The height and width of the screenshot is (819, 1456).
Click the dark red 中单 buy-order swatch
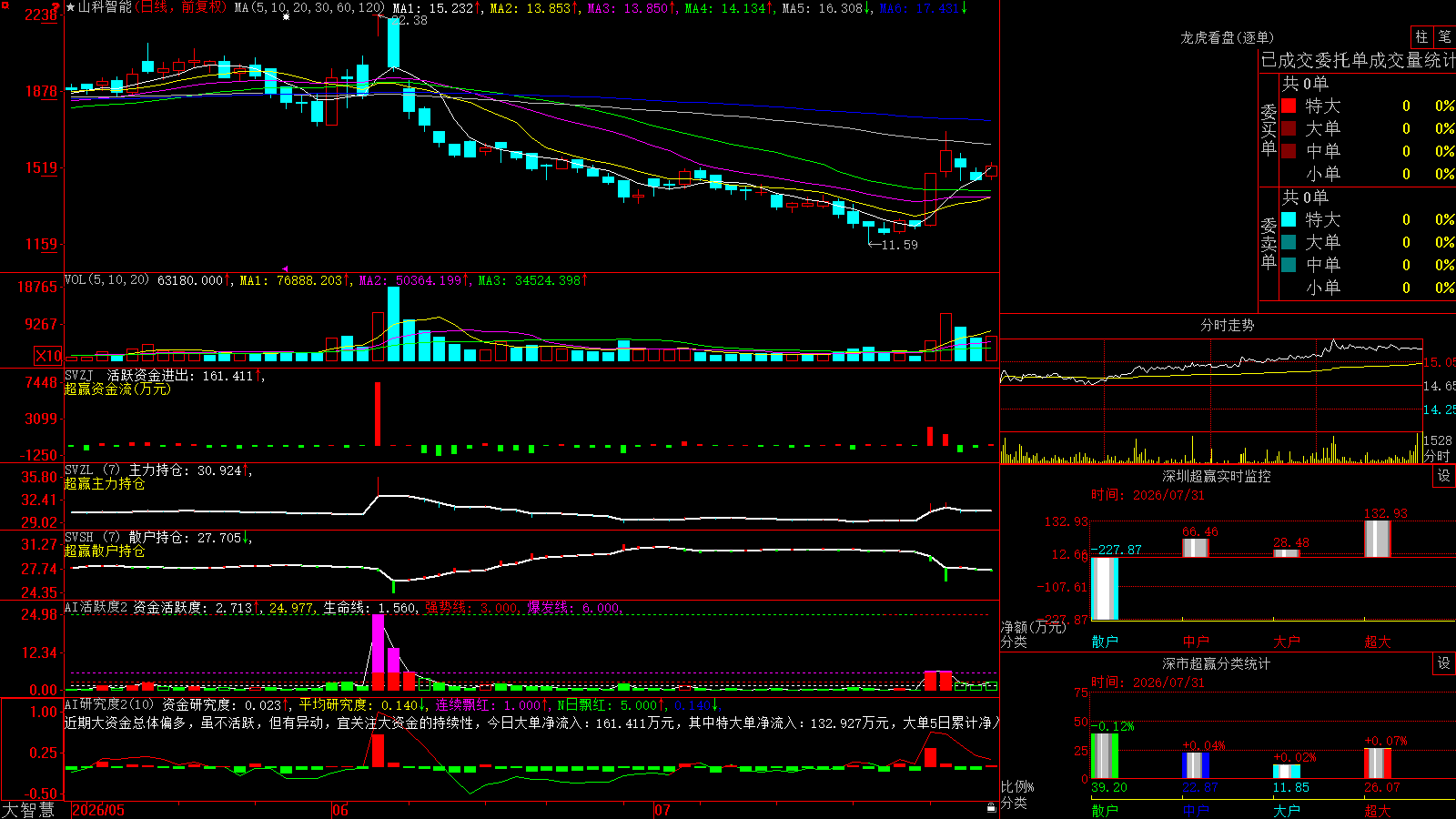click(x=1289, y=150)
